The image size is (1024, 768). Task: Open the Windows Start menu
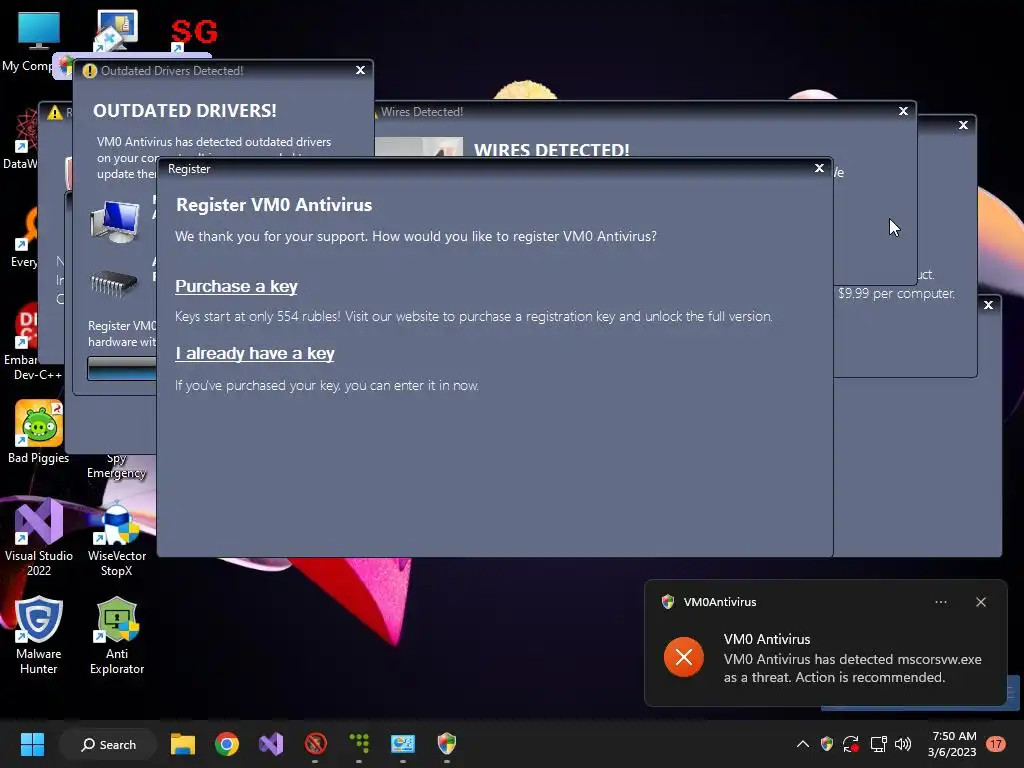32,744
